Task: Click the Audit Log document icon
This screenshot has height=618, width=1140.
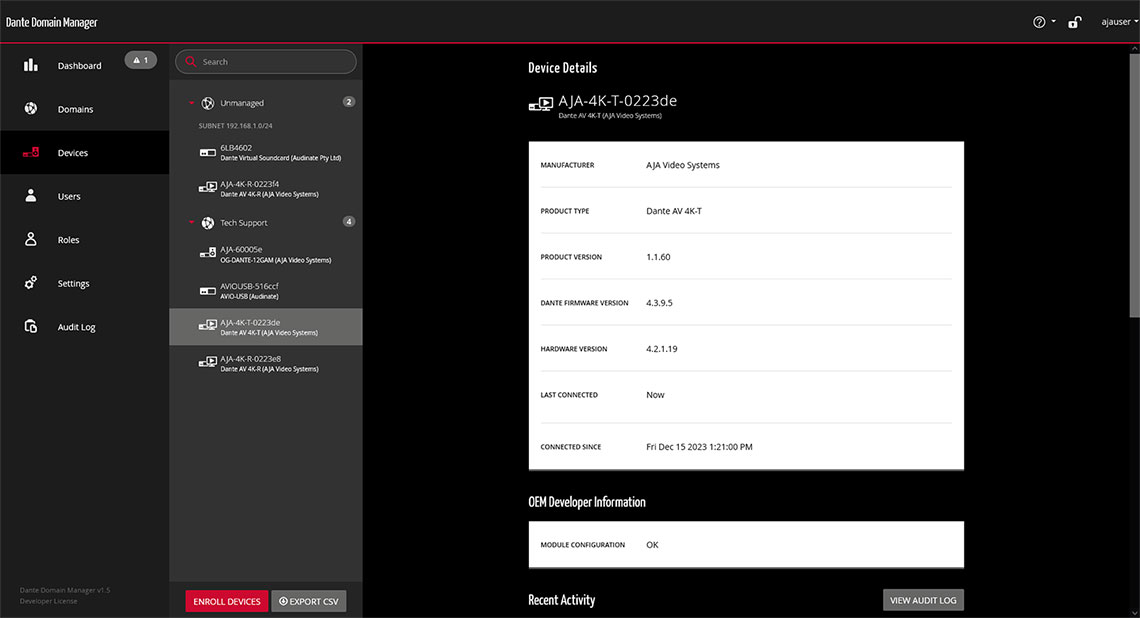Action: [x=31, y=327]
